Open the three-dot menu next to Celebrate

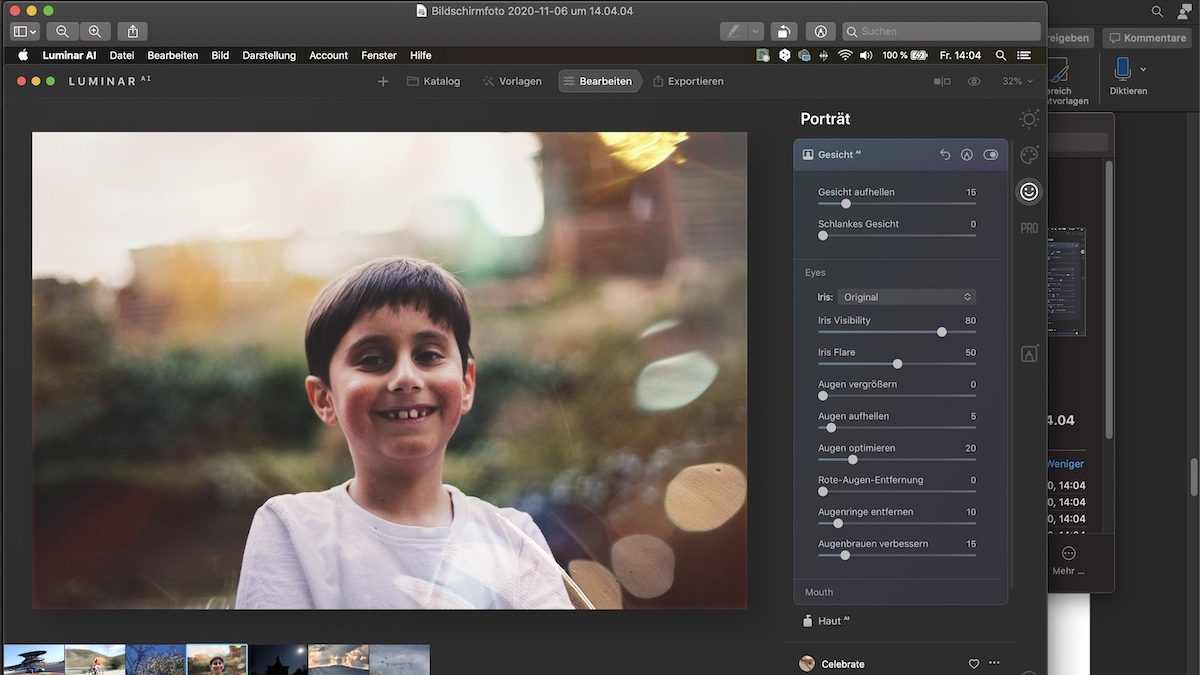point(994,663)
